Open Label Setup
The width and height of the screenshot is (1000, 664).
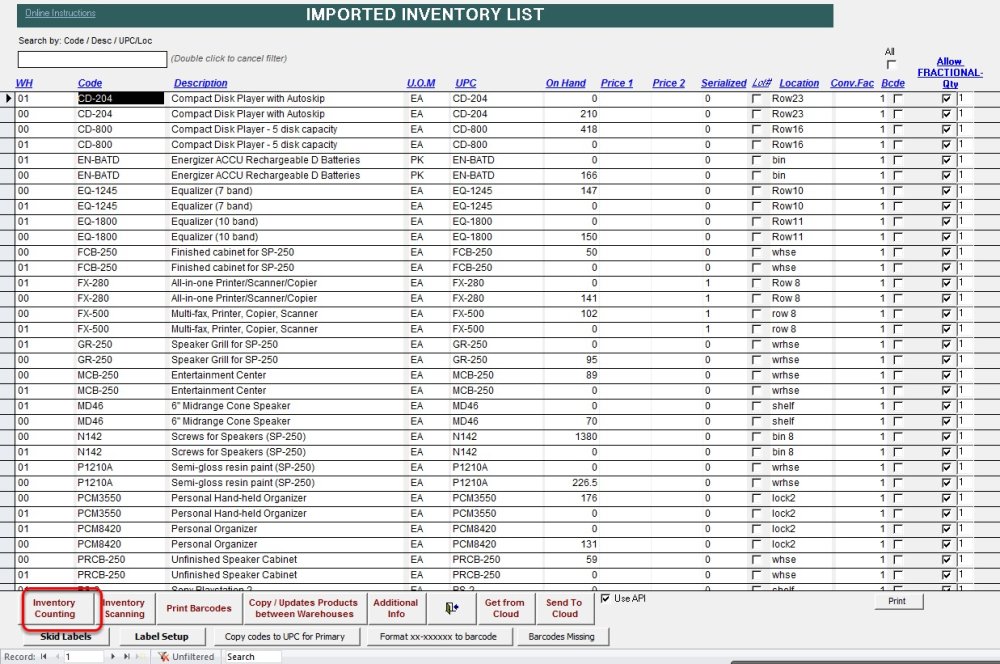tap(161, 636)
